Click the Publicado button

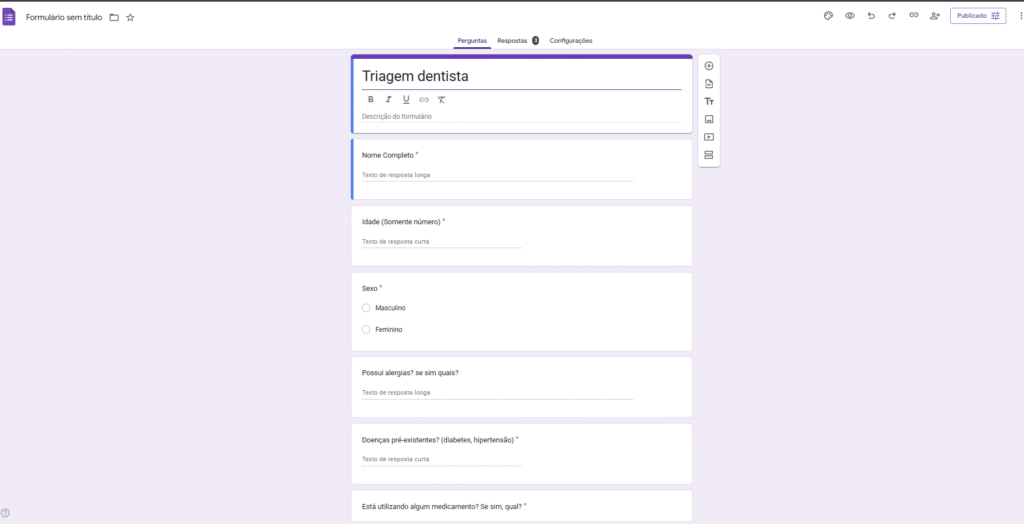(x=977, y=16)
